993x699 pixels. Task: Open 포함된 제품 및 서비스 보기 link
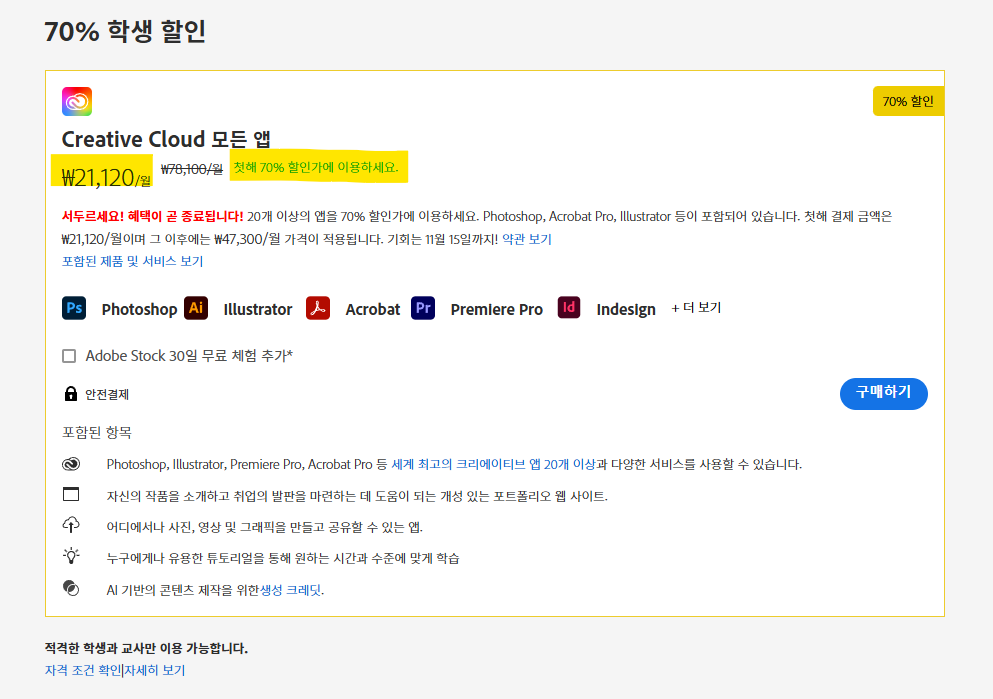coord(132,261)
